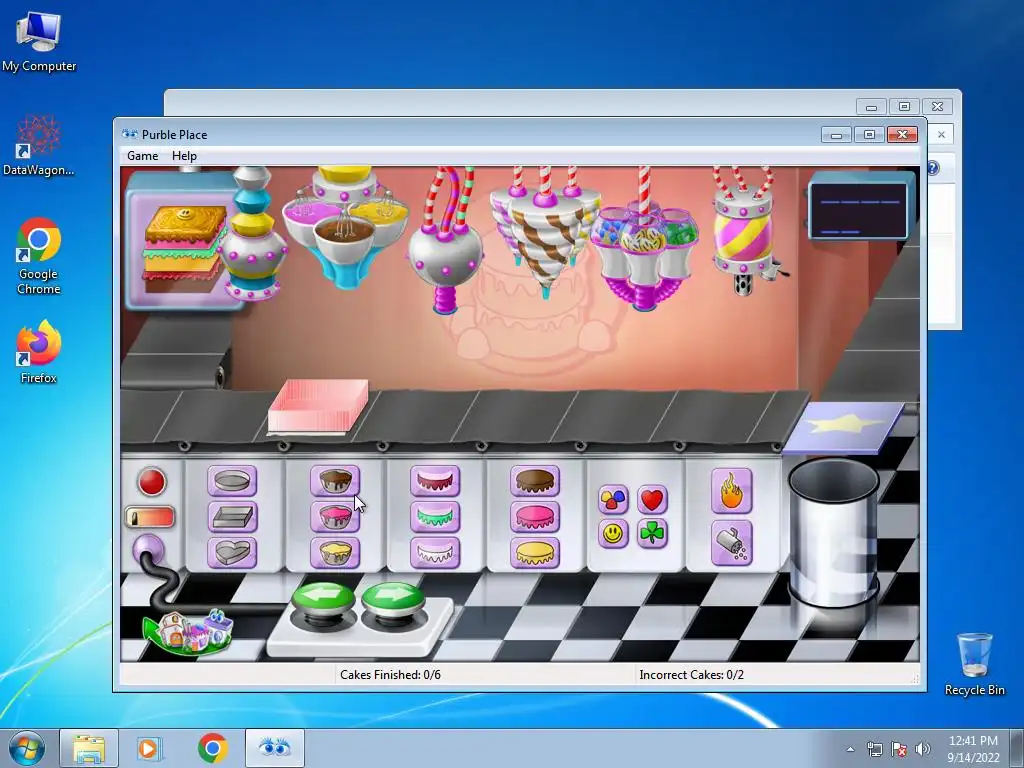Select the square cake pan button

click(232, 517)
